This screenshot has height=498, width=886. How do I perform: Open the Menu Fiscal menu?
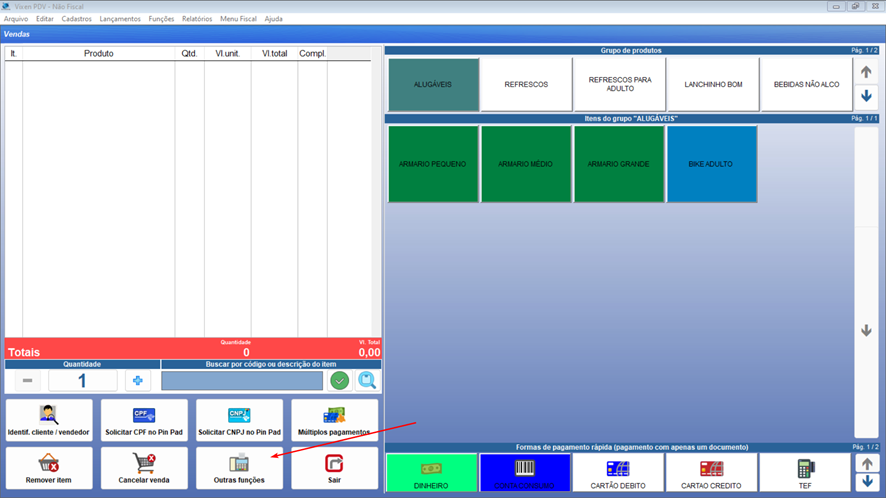(x=238, y=19)
